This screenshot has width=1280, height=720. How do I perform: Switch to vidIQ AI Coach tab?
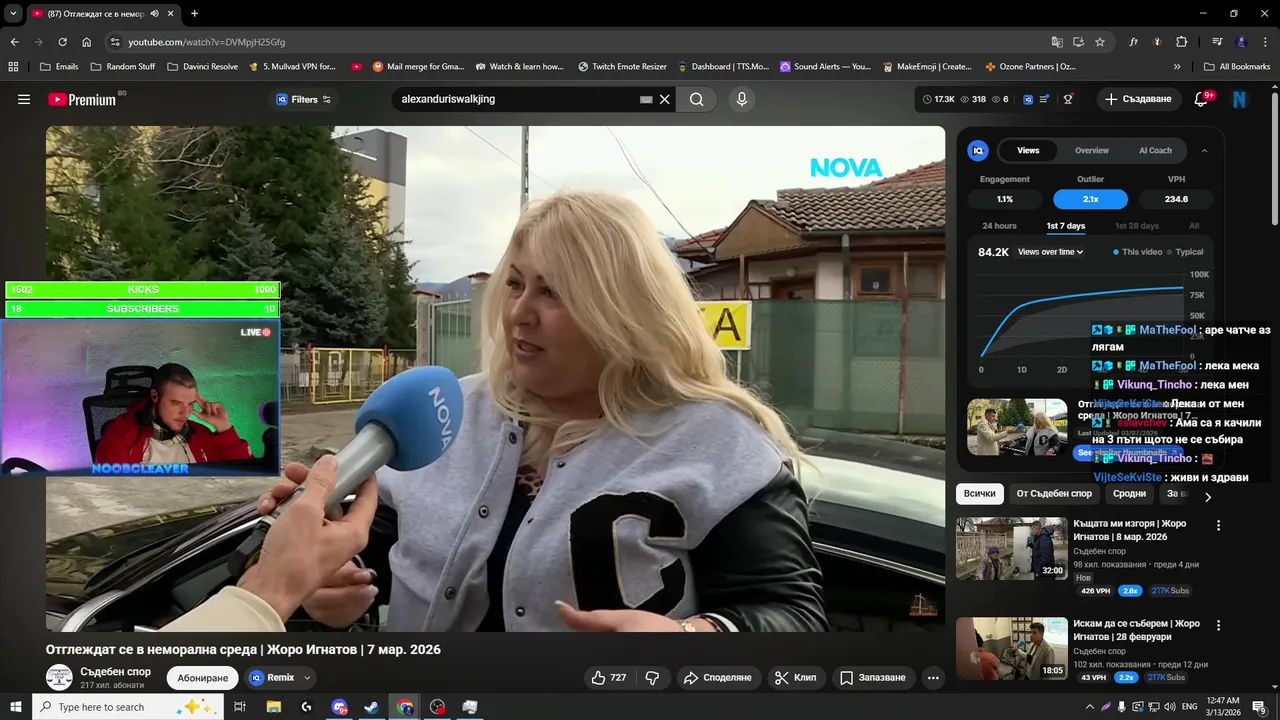click(1155, 150)
